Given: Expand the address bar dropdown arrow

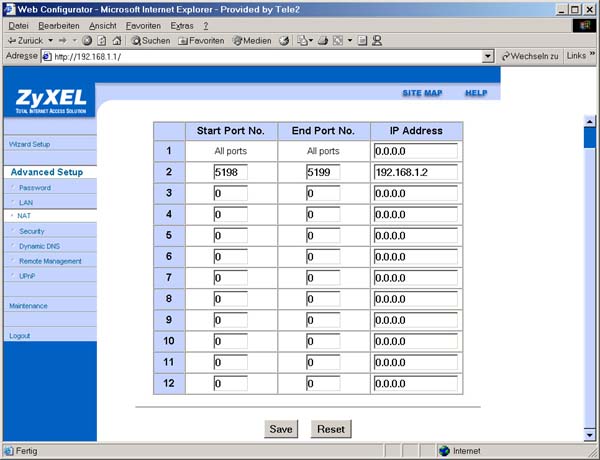Looking at the screenshot, I should click(487, 56).
